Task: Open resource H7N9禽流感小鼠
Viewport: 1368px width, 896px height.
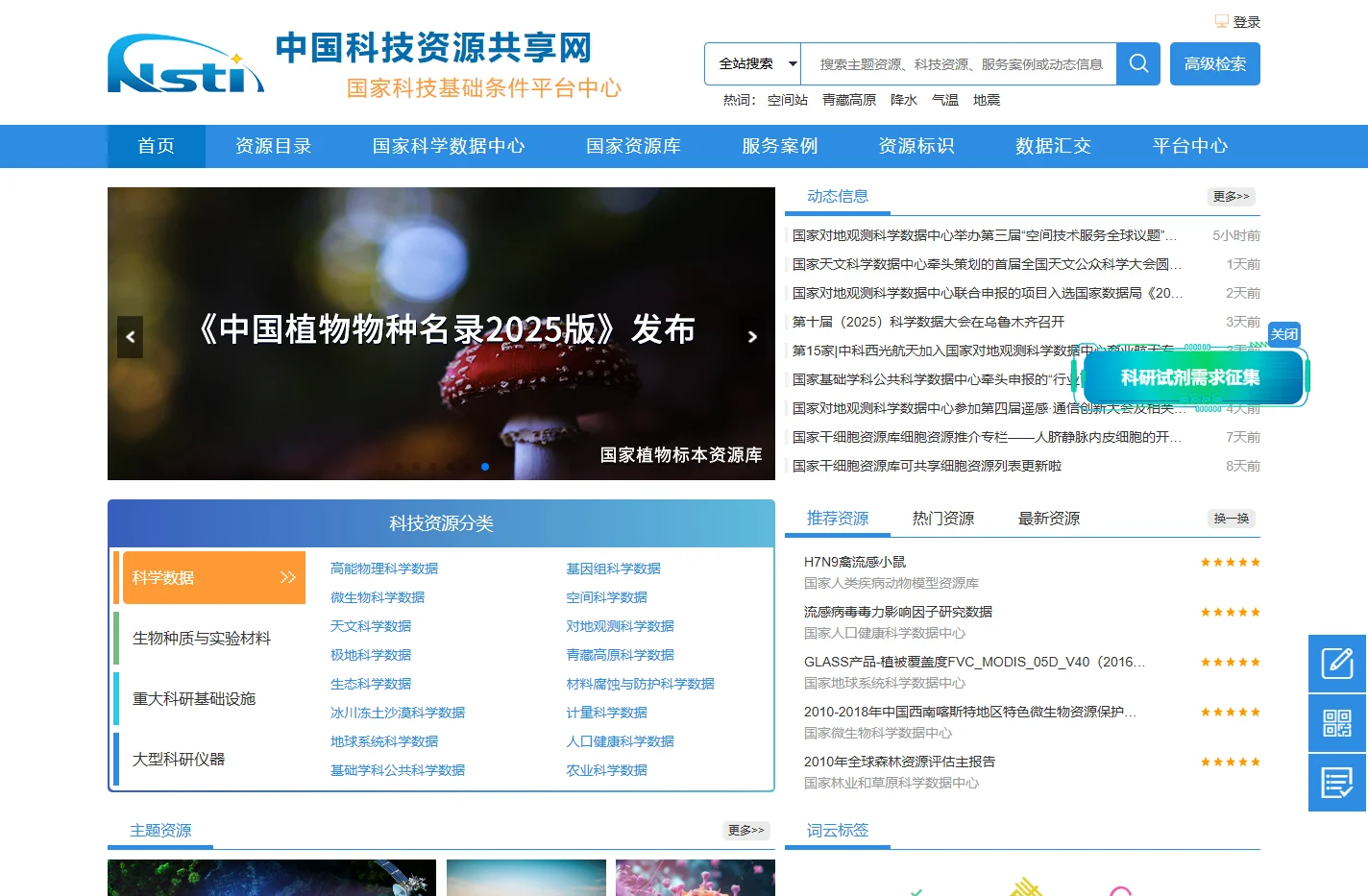Action: click(x=855, y=562)
